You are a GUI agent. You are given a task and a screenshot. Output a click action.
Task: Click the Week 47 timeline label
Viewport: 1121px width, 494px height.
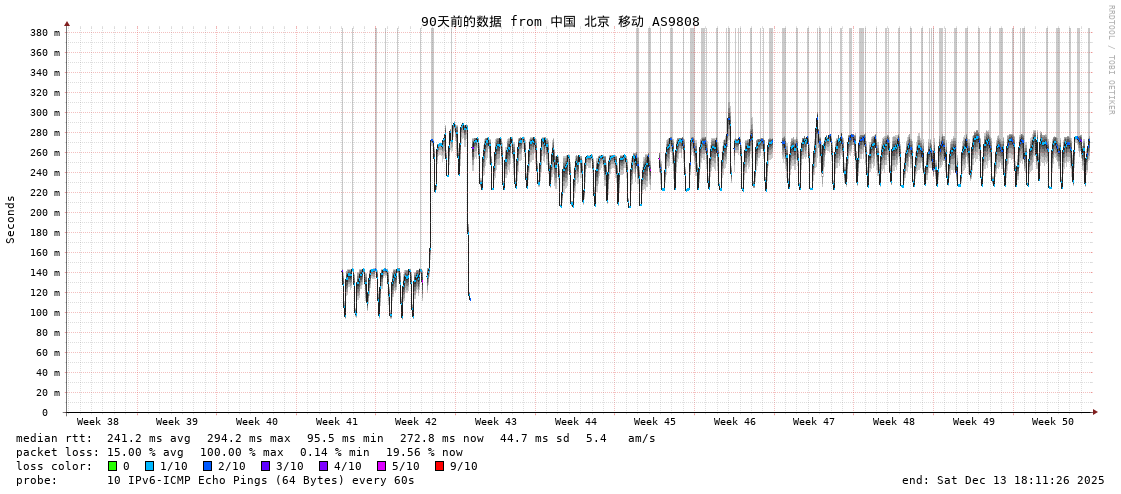(814, 422)
